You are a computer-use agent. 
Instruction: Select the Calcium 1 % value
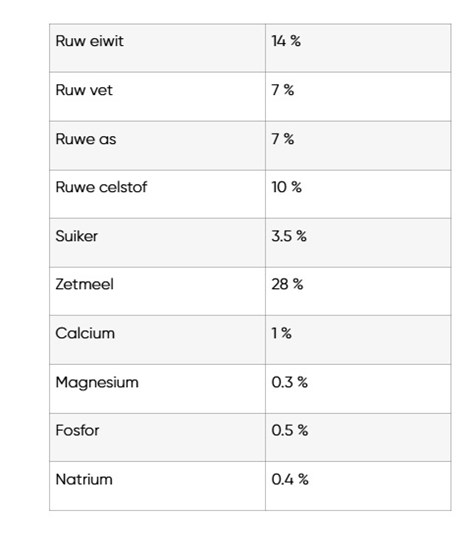coord(281,333)
